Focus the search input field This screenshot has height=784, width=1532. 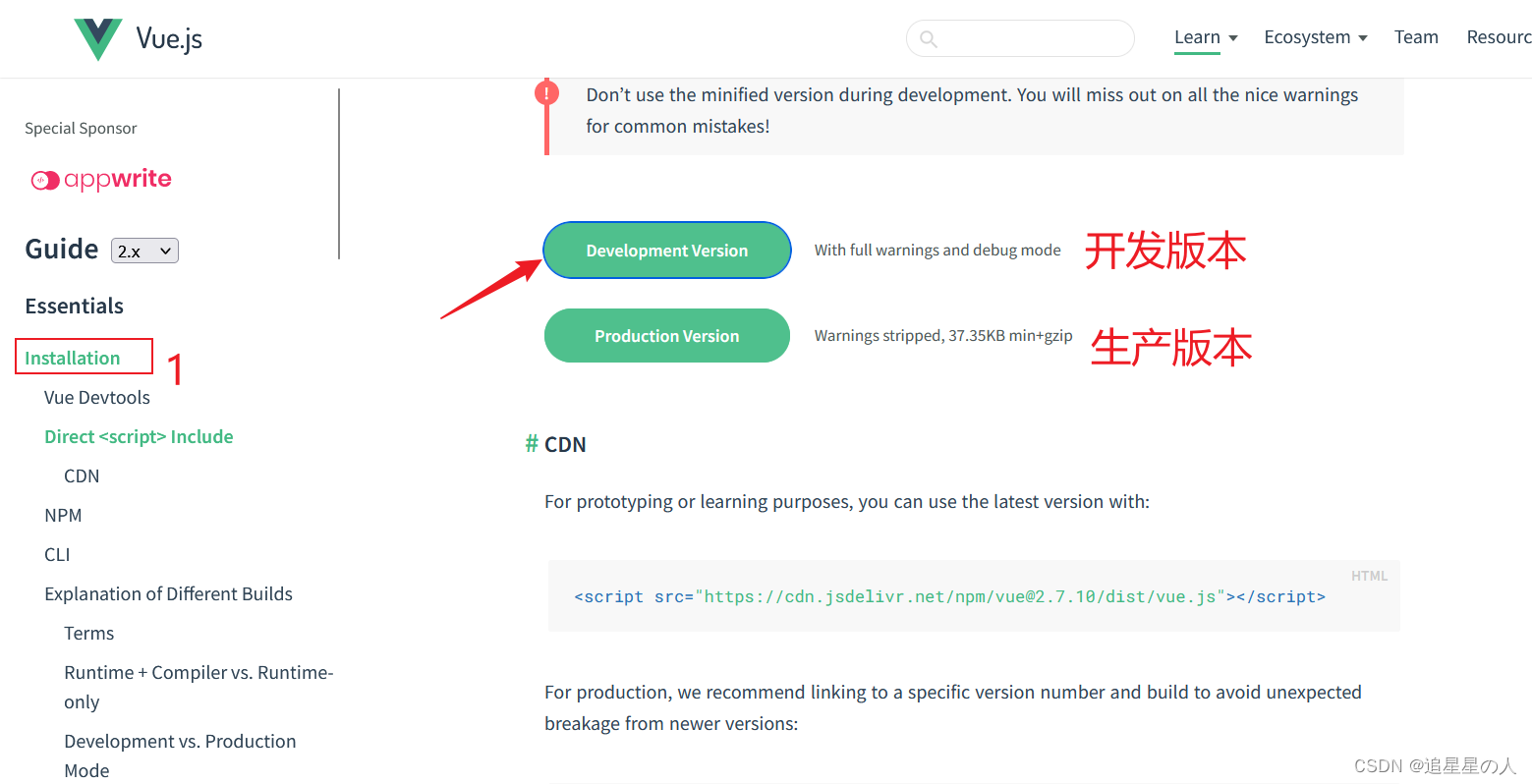pos(1020,38)
